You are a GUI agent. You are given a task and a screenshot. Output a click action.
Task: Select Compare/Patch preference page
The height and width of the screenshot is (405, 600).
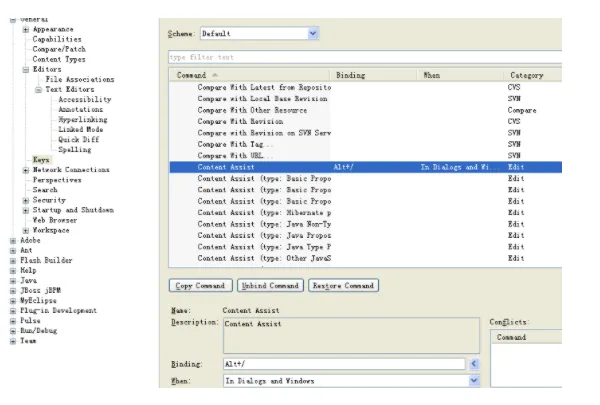click(x=59, y=49)
